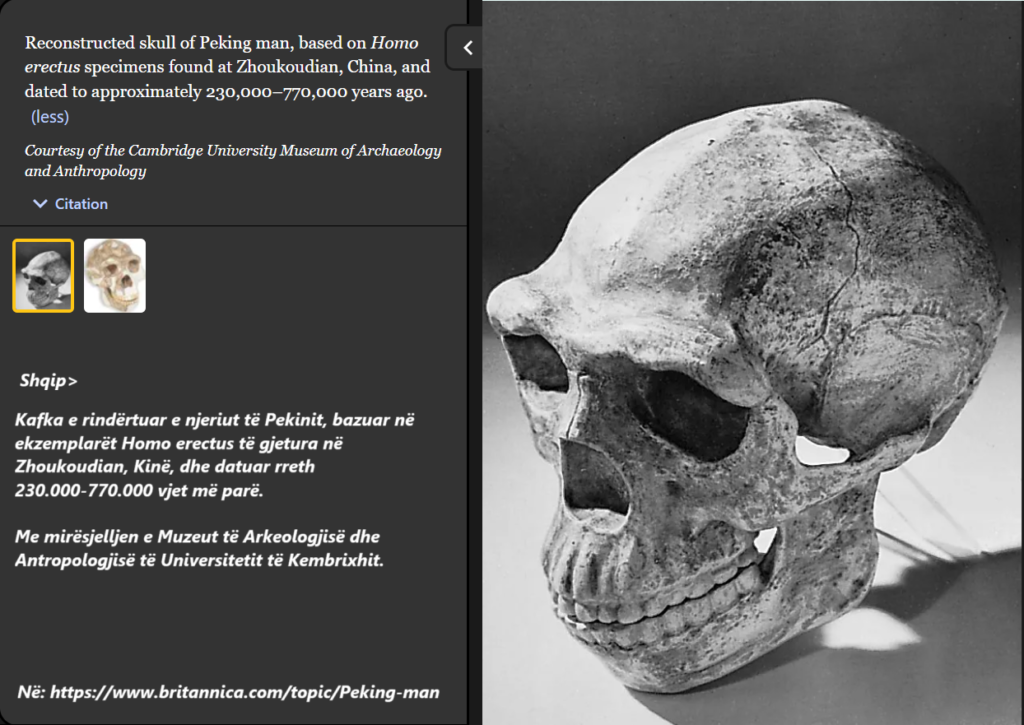Click the 'Në:' label before the URL

(x=31, y=692)
